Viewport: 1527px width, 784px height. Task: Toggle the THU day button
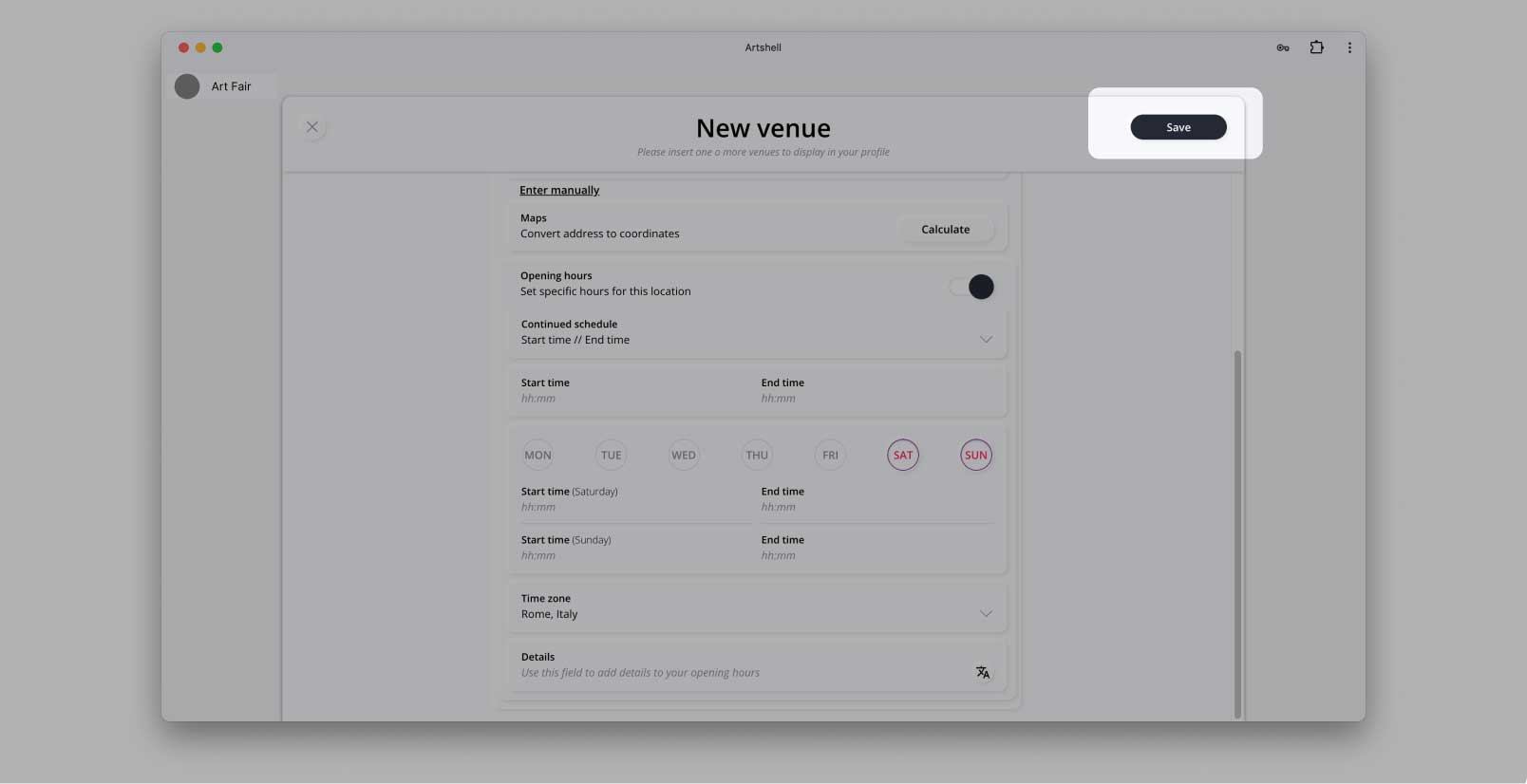pos(757,456)
